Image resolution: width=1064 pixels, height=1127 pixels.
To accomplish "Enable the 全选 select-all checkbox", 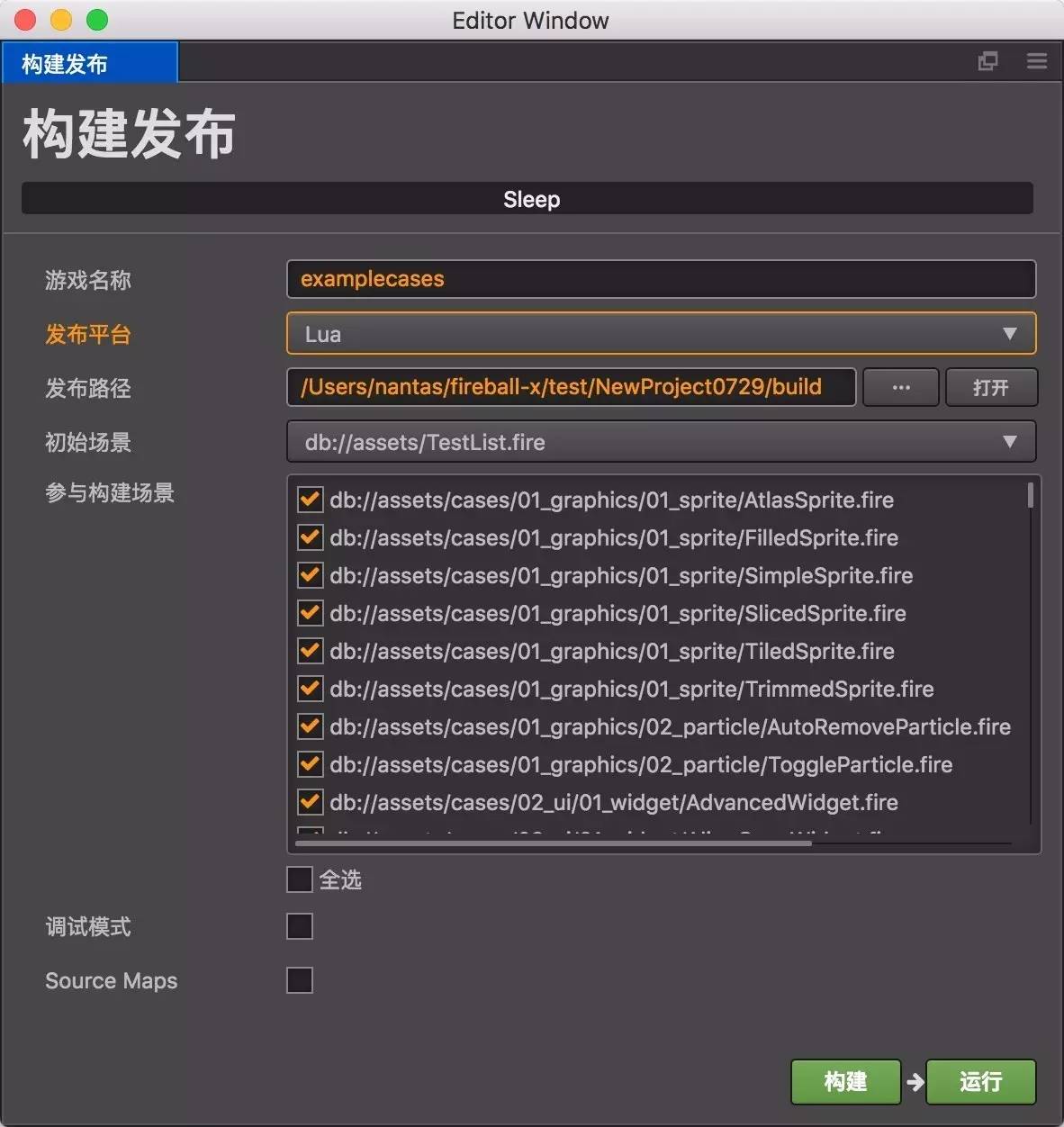I will (299, 879).
